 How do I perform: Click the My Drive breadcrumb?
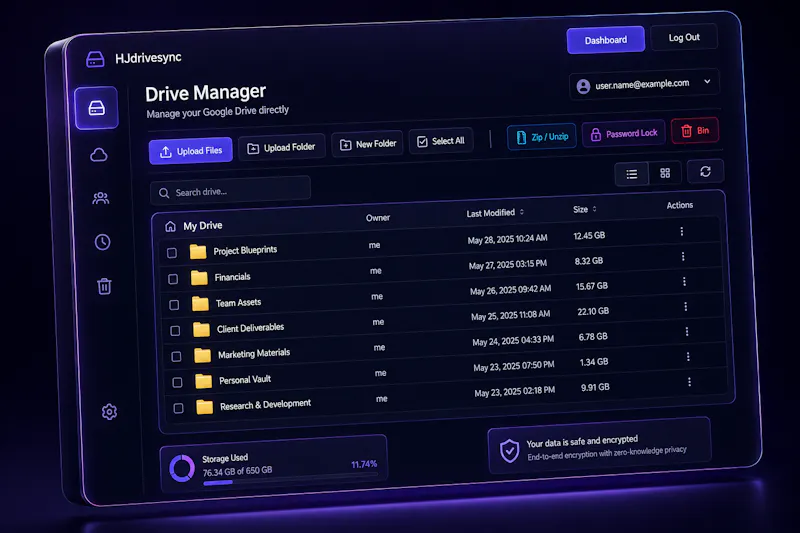203,225
